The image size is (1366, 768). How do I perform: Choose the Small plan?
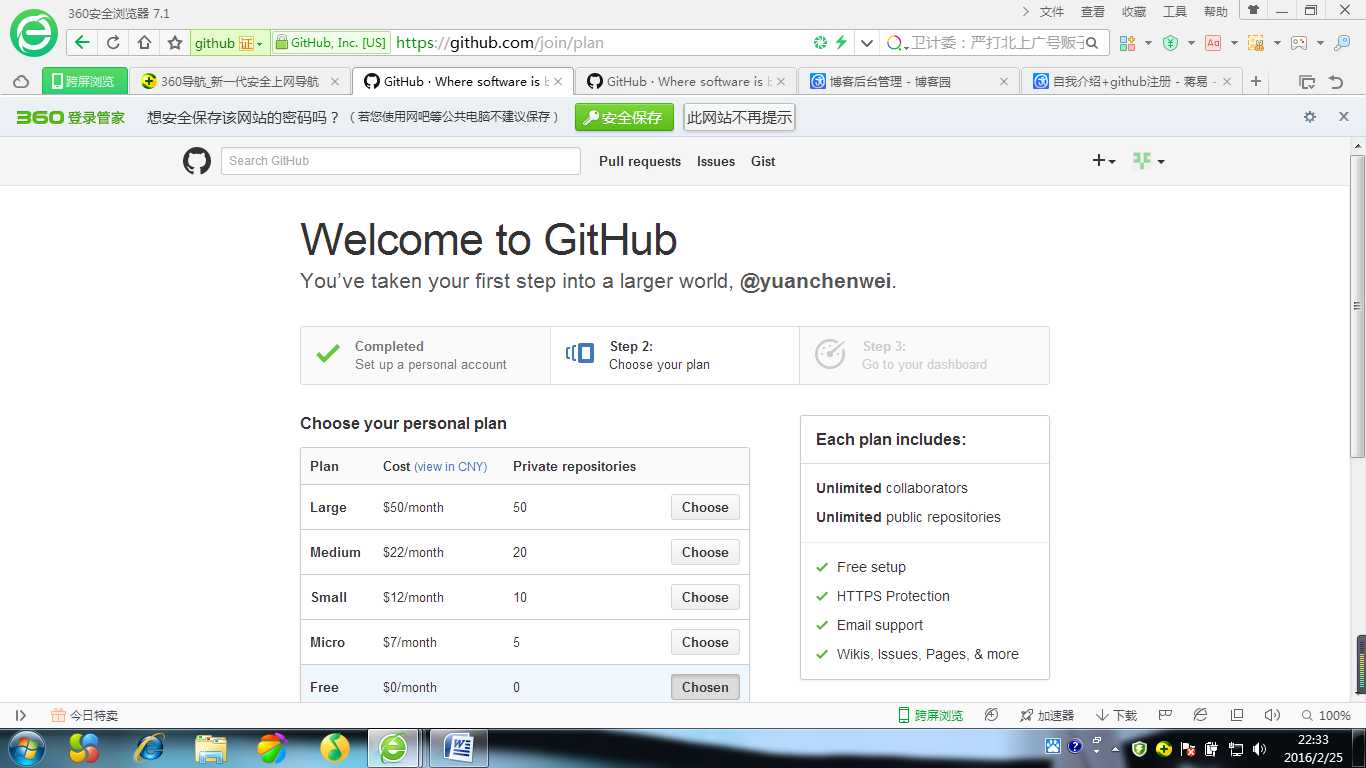(x=705, y=597)
